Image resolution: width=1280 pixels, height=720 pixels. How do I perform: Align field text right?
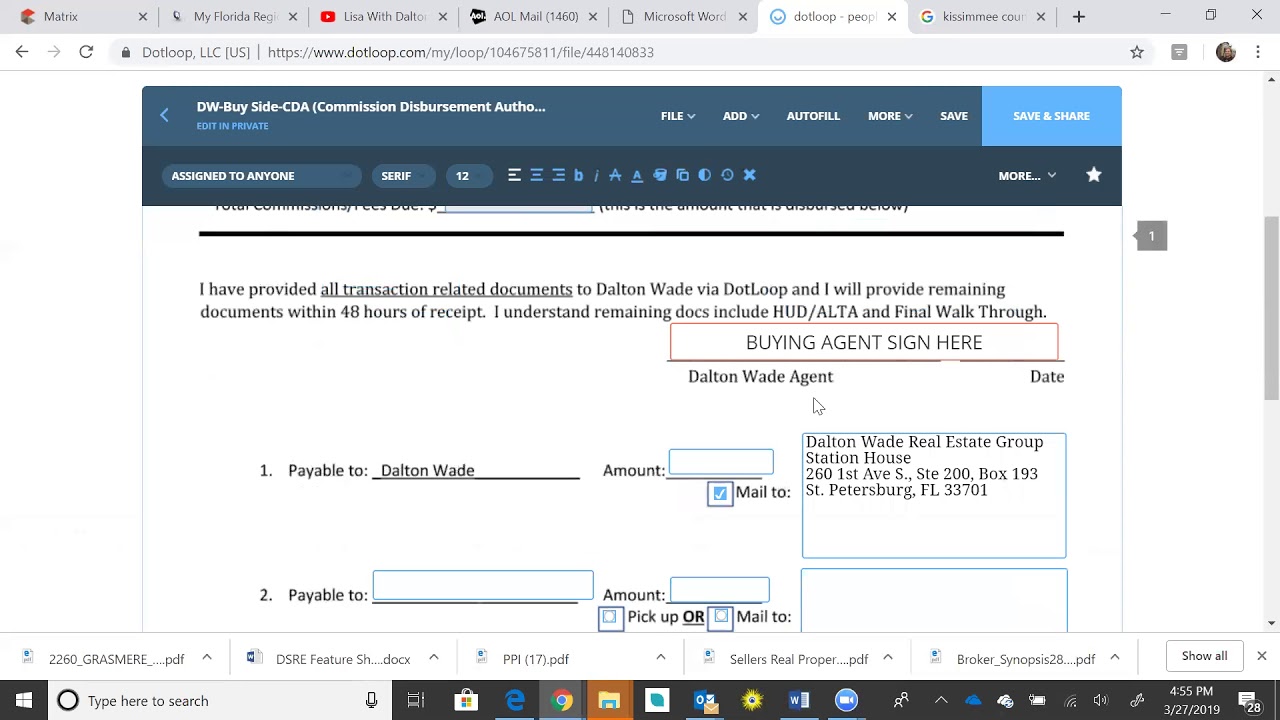(558, 175)
